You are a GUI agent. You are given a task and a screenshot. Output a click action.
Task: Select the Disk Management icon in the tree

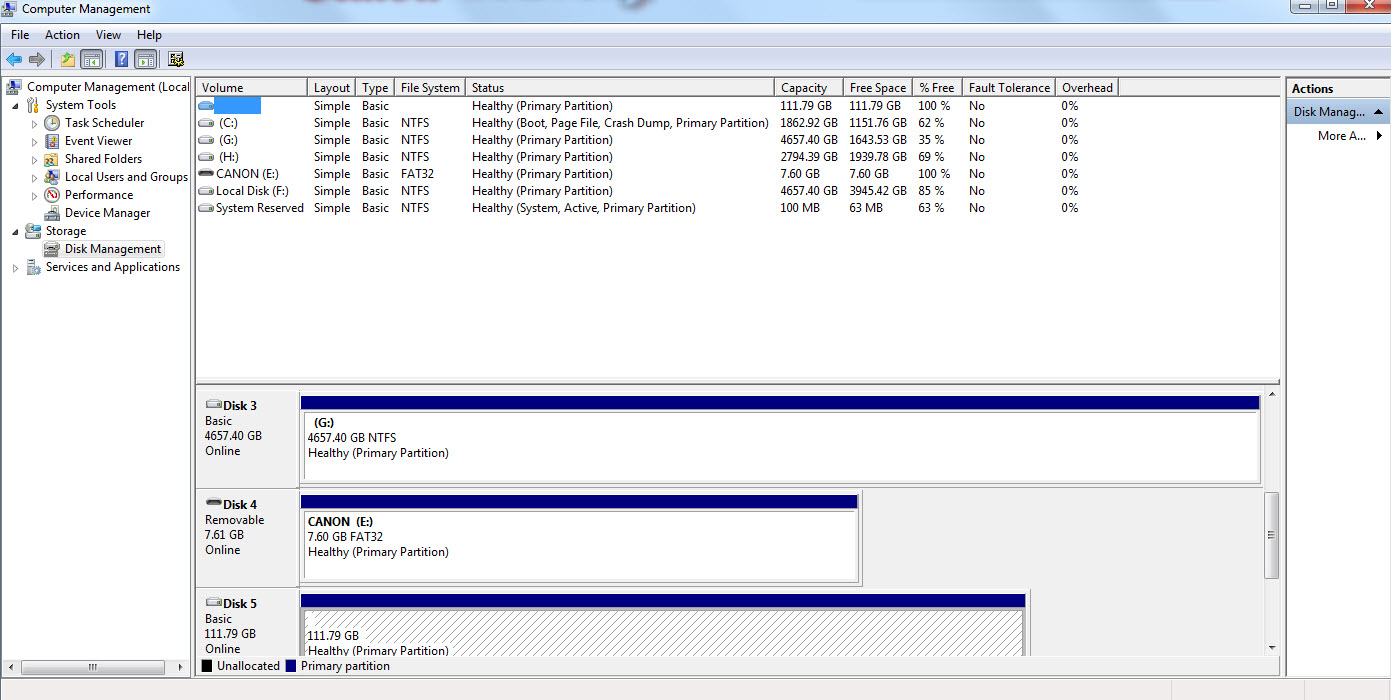[x=50, y=248]
